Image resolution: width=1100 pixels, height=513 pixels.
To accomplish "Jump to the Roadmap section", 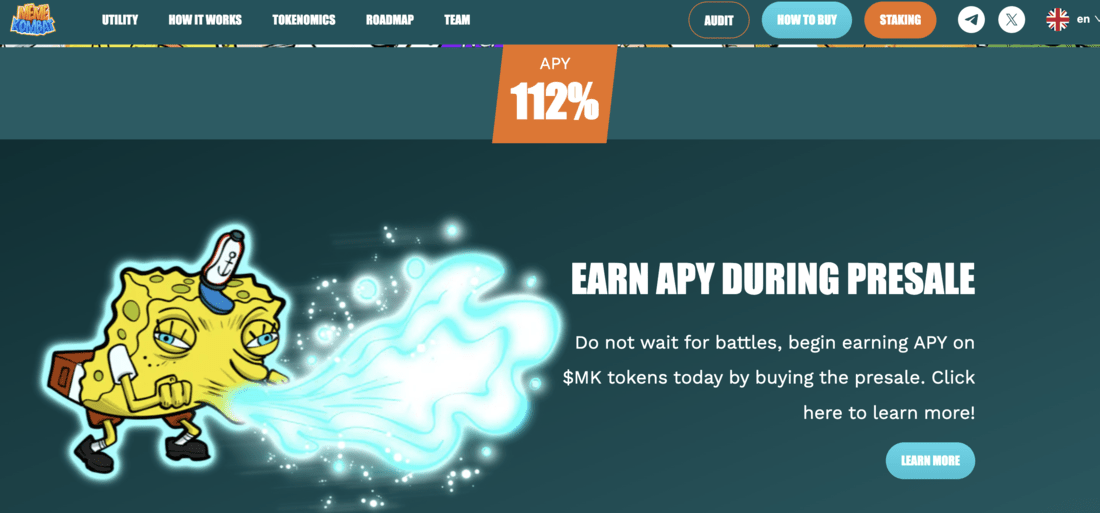I will [390, 20].
